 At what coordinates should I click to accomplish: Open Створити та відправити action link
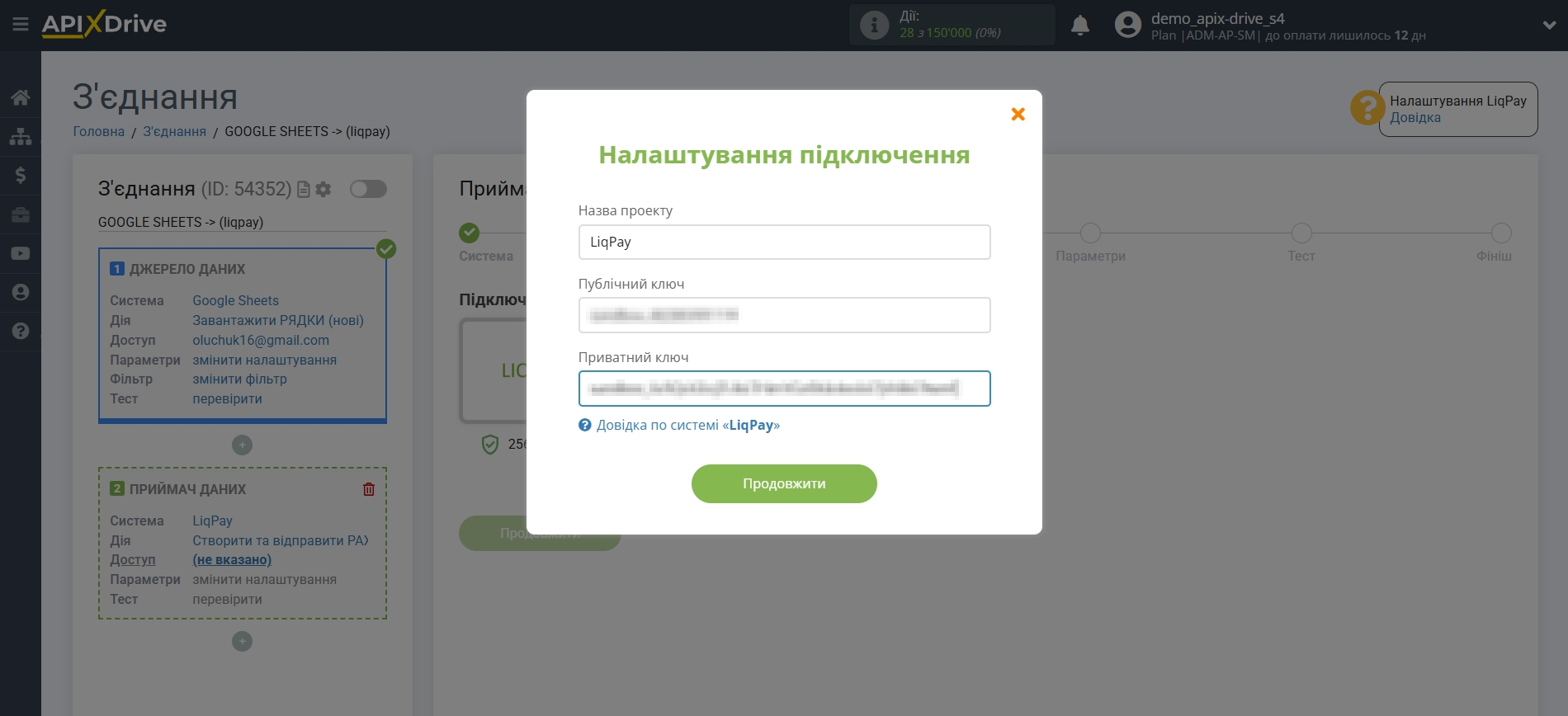point(281,540)
